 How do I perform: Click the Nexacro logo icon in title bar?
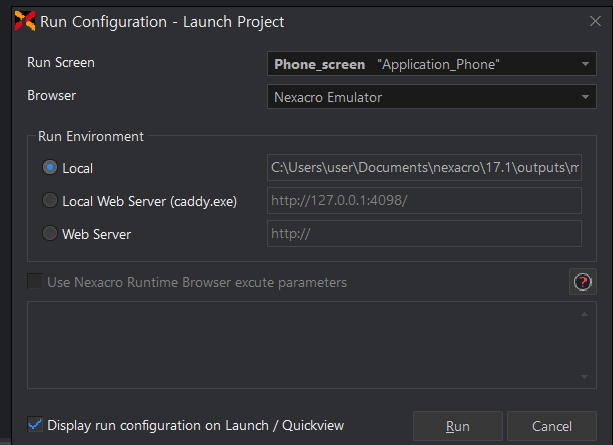tap(25, 21)
